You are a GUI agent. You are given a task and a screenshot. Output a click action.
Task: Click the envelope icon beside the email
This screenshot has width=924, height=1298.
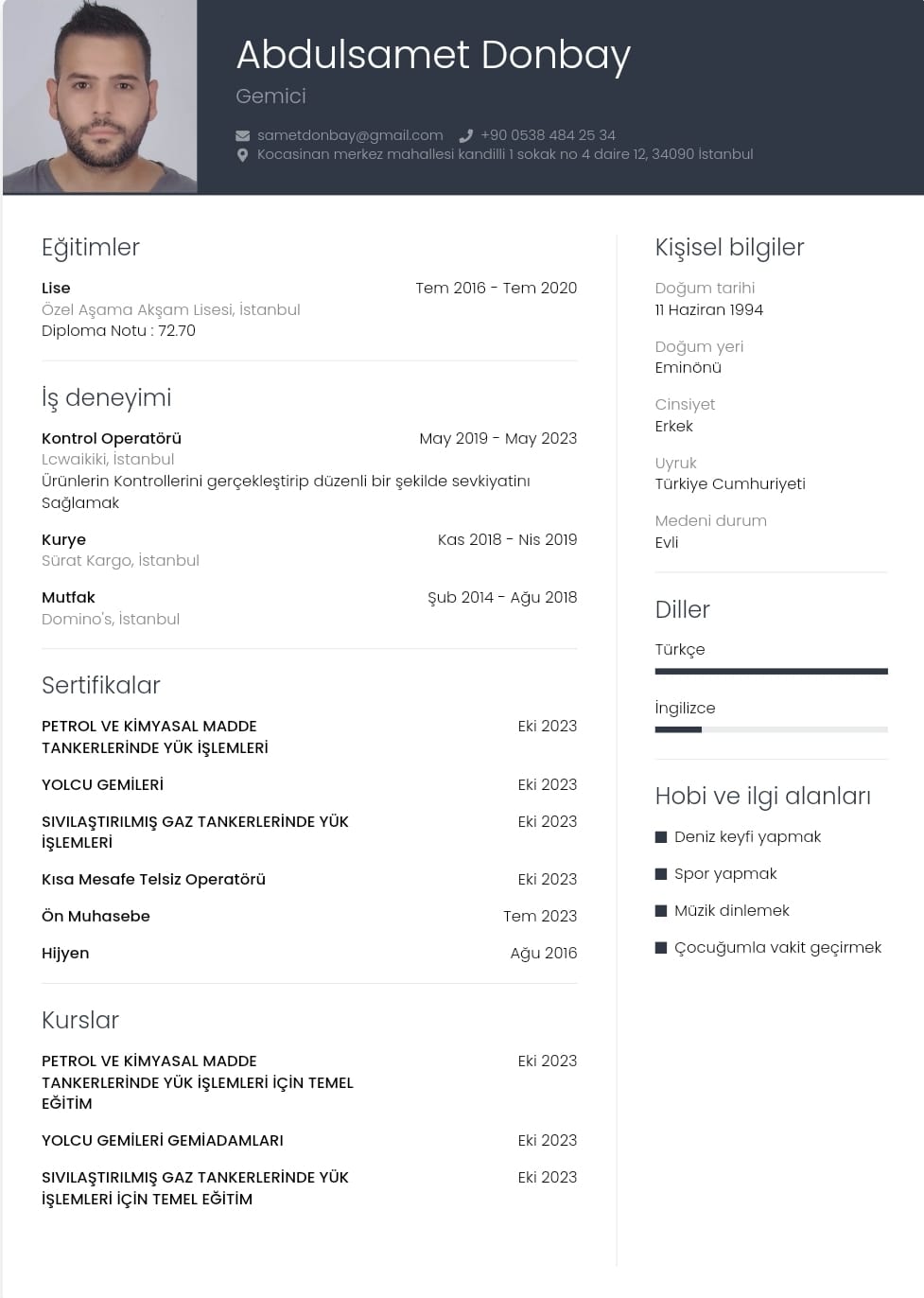pyautogui.click(x=243, y=135)
